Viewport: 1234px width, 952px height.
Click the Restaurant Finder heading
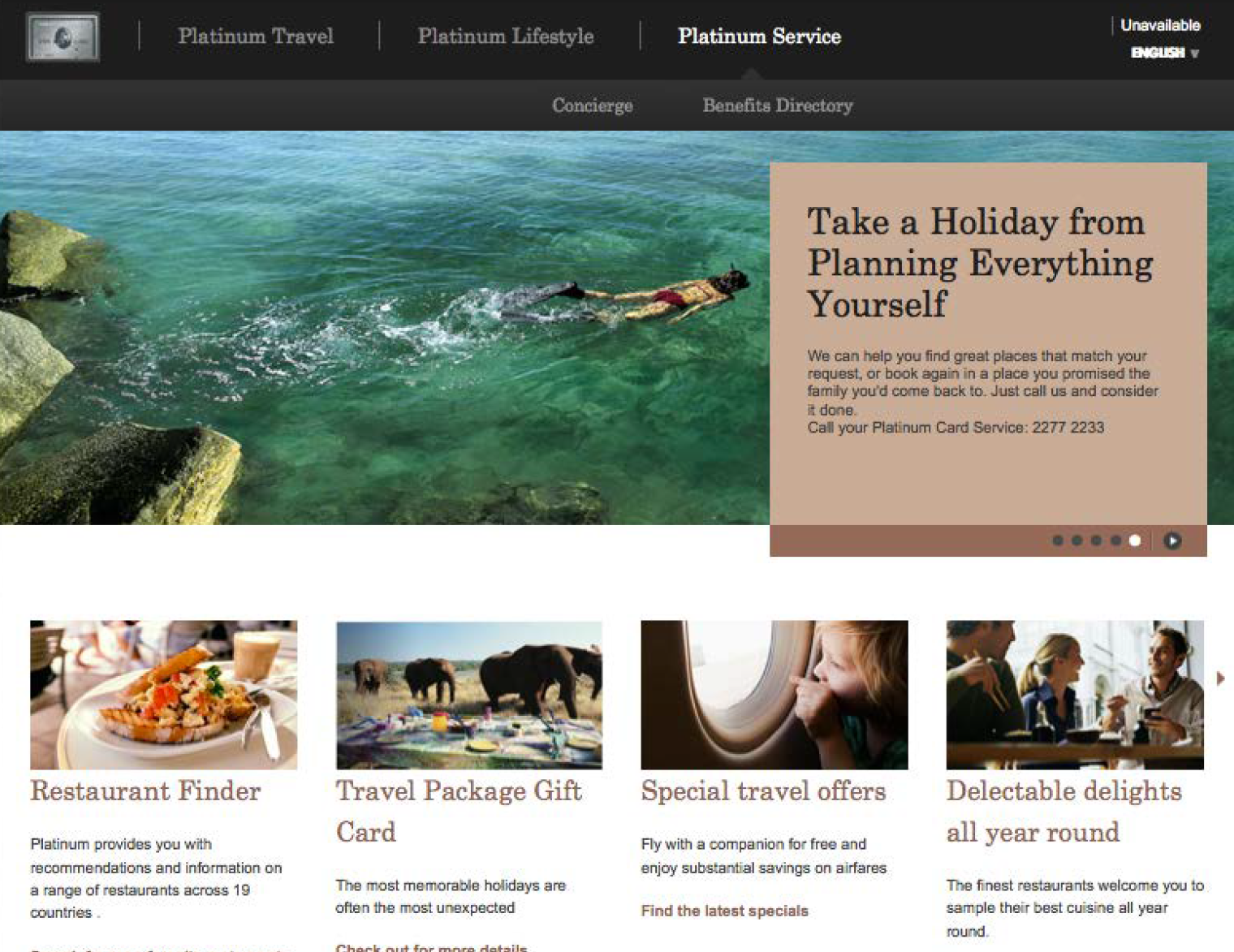coord(145,790)
